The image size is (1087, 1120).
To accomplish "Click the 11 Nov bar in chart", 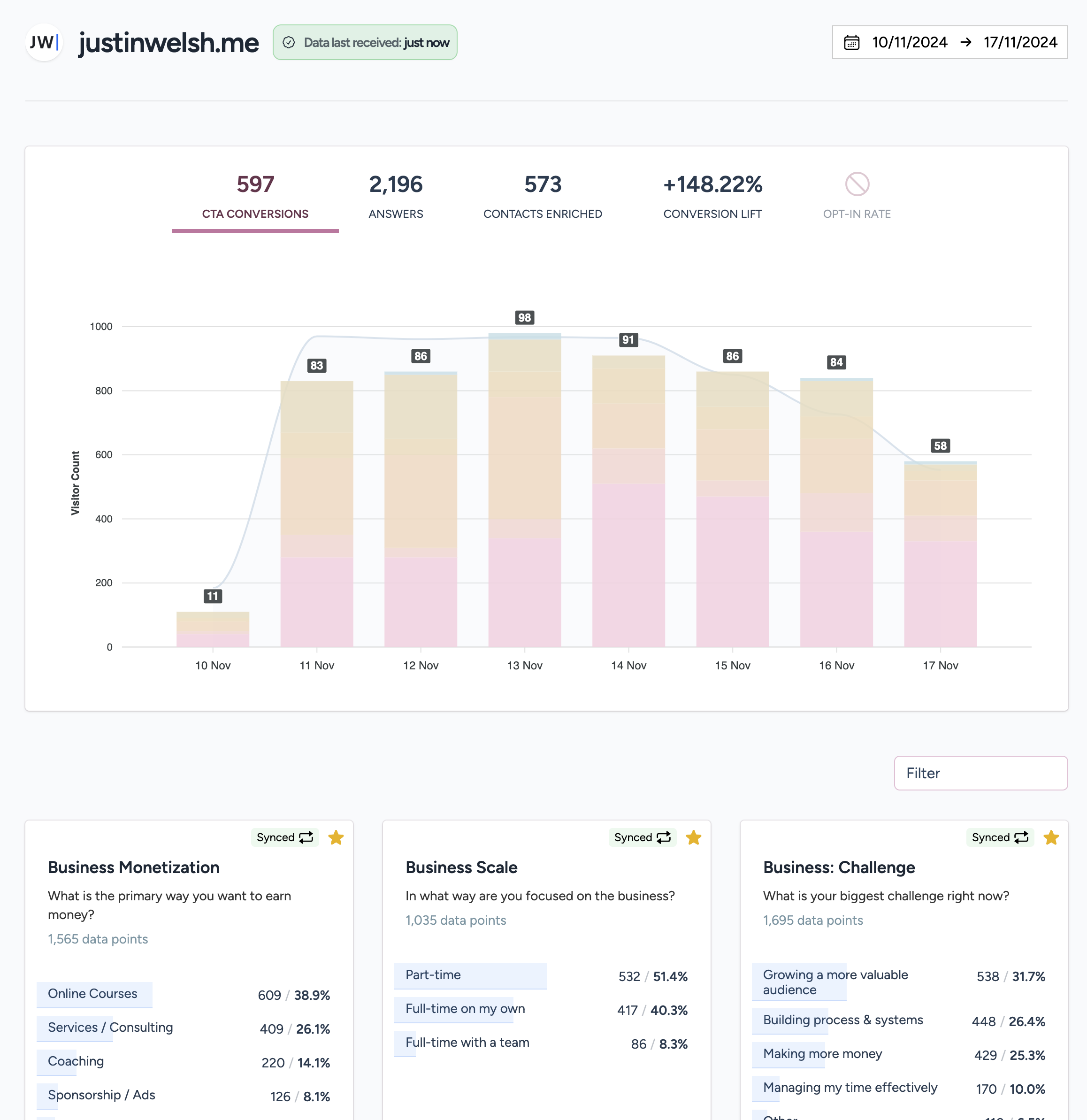I will (x=317, y=514).
